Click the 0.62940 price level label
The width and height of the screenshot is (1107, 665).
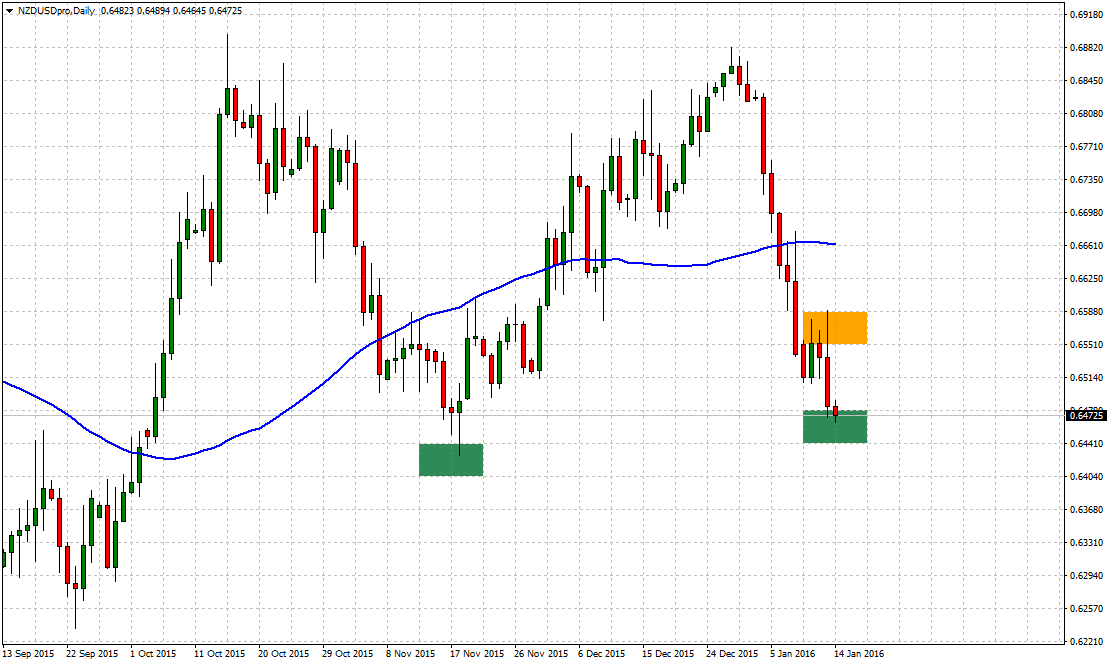(1086, 575)
